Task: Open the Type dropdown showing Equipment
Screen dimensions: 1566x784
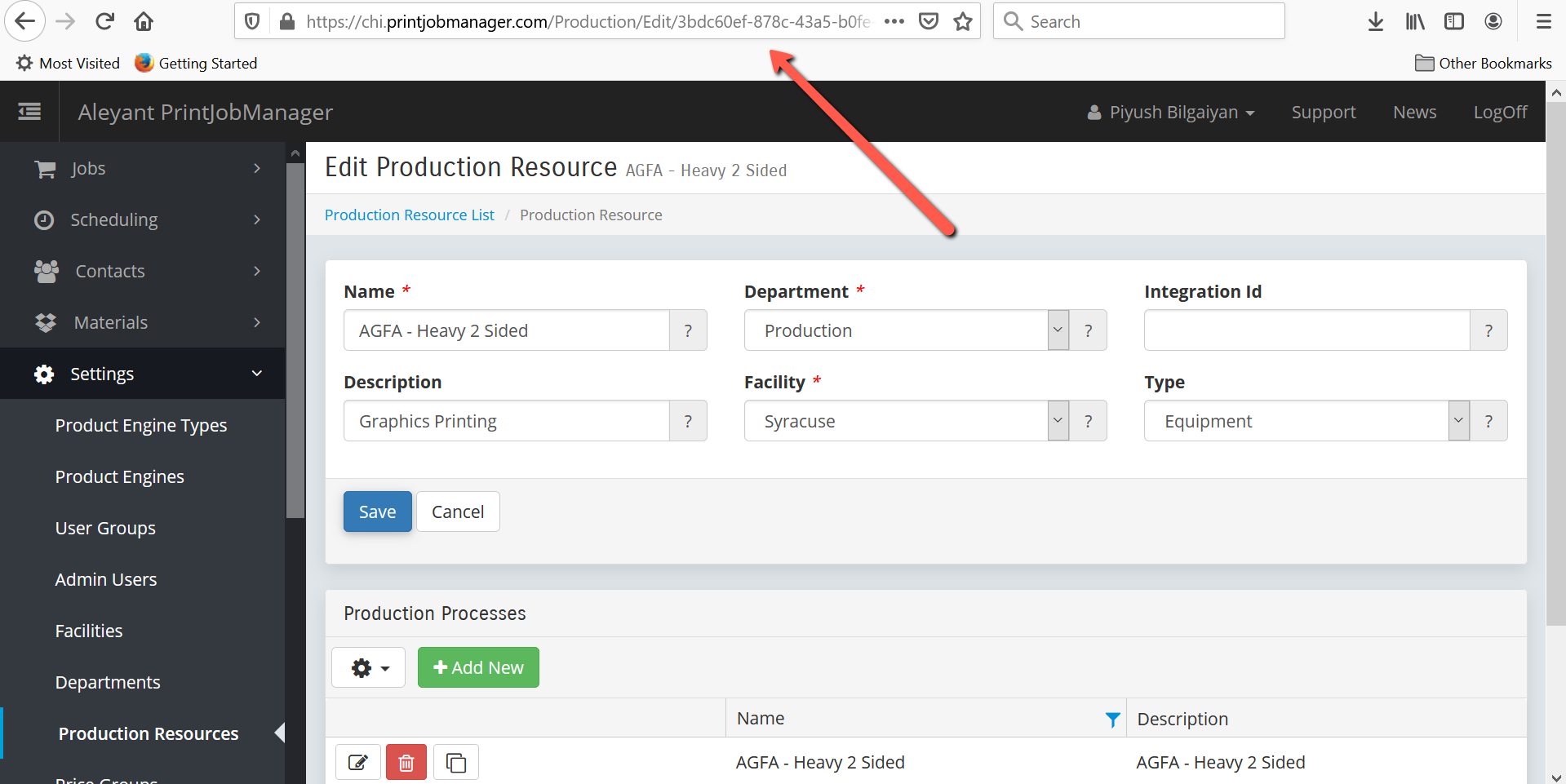Action: coord(1306,421)
